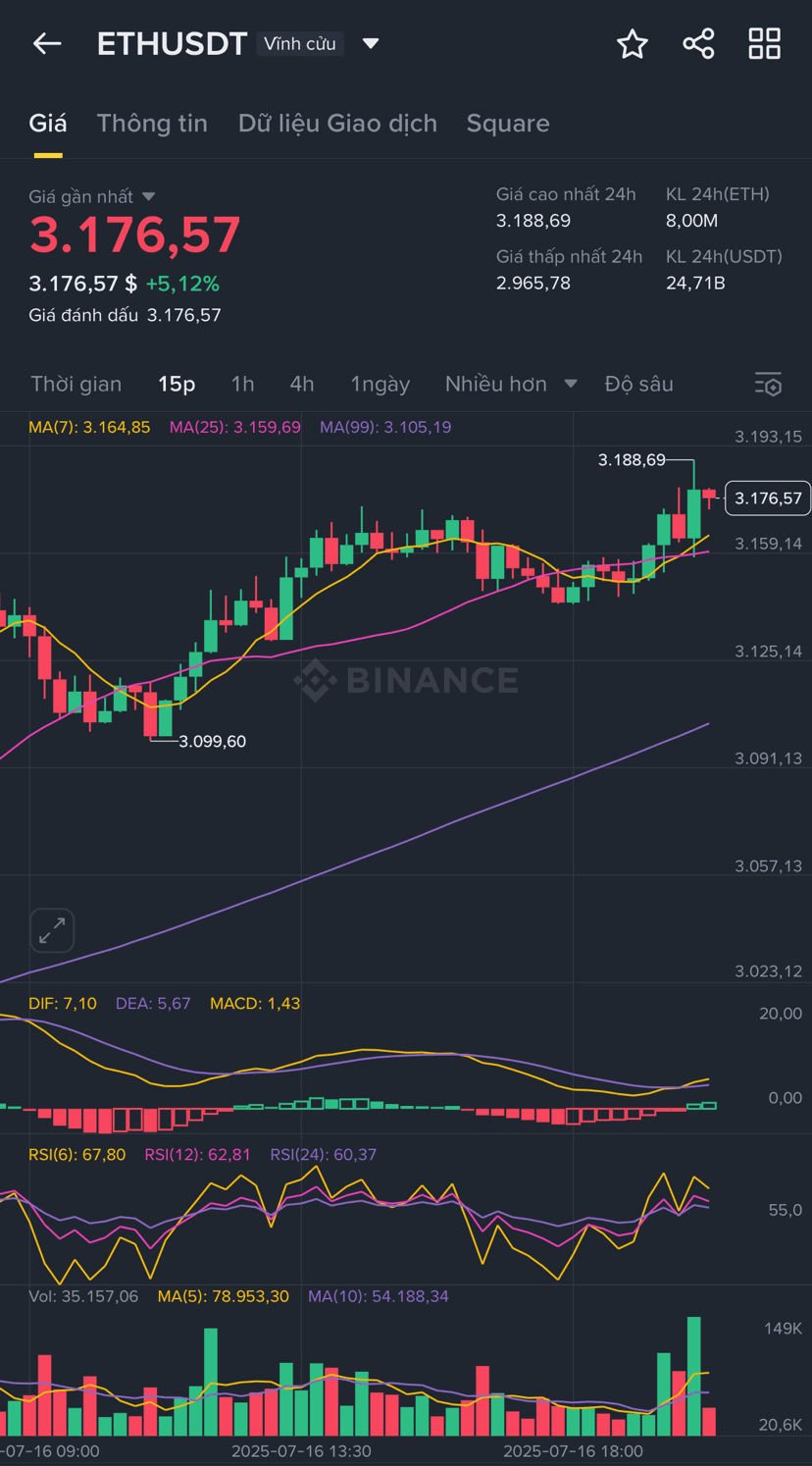Image resolution: width=812 pixels, height=1466 pixels.
Task: Tap Giá đánh dấu mark price line
Action: click(125, 315)
